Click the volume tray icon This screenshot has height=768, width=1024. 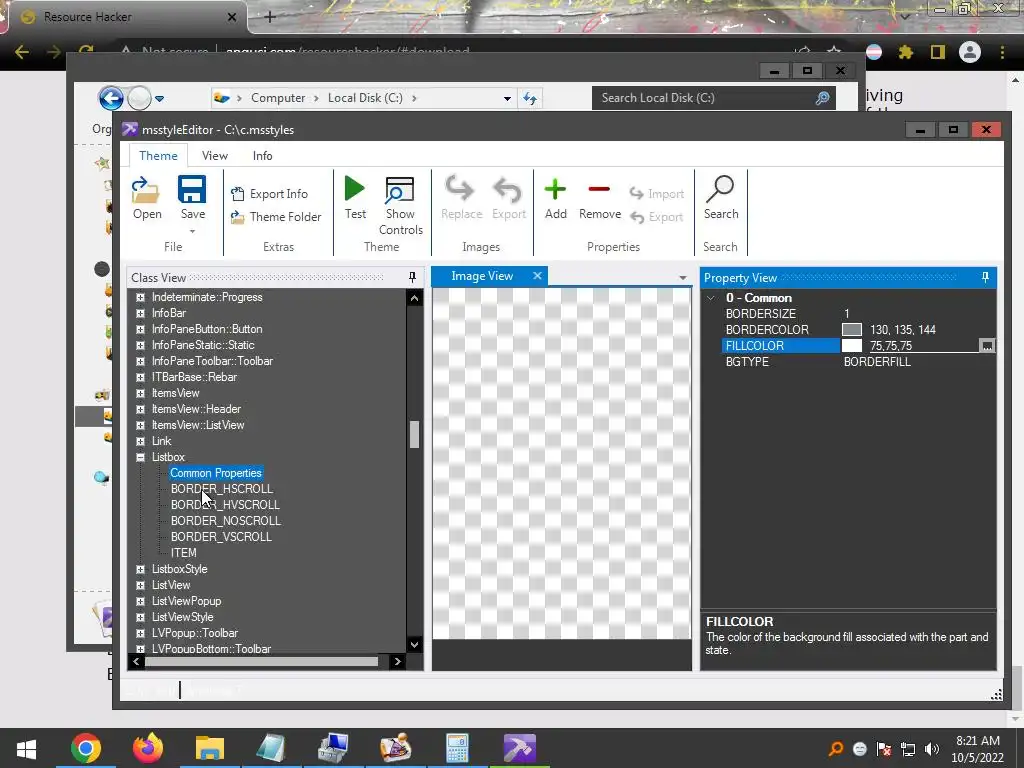pyautogui.click(x=931, y=749)
